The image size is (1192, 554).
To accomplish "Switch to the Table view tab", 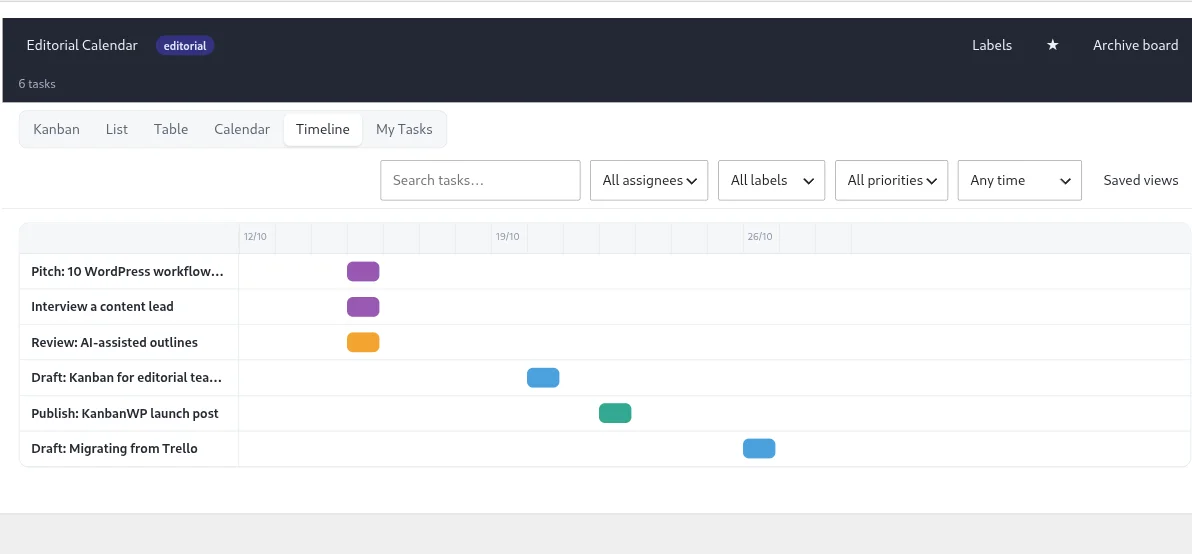I will pos(171,129).
